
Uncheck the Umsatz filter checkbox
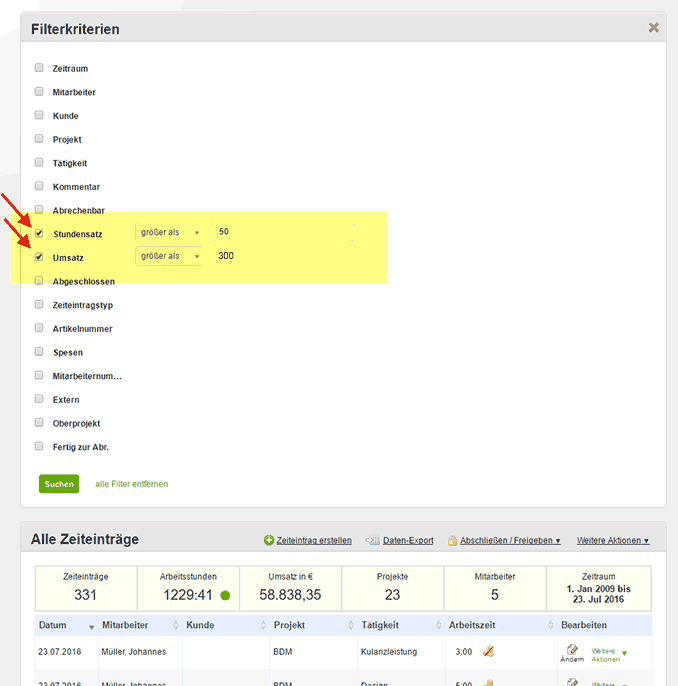pos(39,257)
